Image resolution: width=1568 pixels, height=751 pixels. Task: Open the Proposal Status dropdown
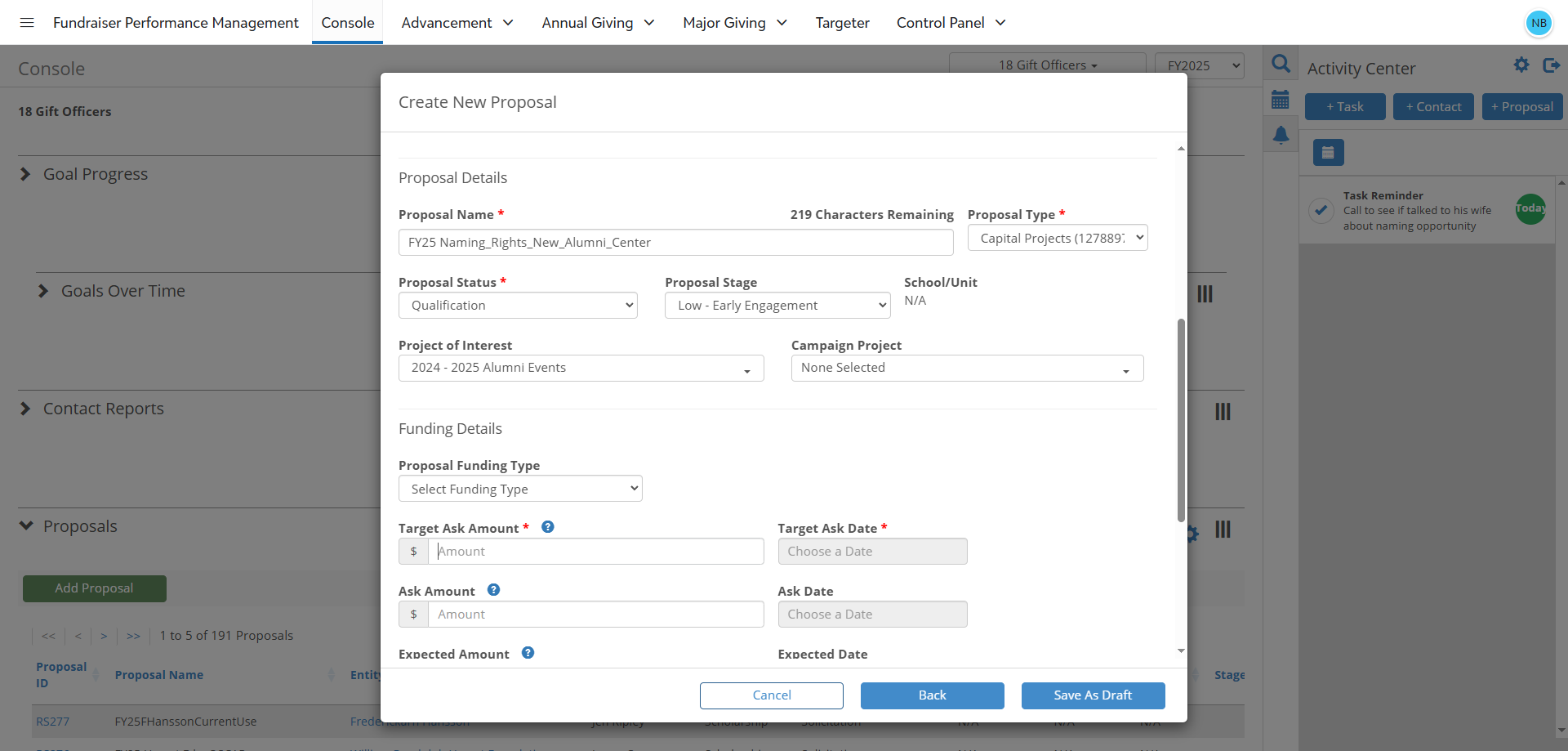(x=518, y=305)
